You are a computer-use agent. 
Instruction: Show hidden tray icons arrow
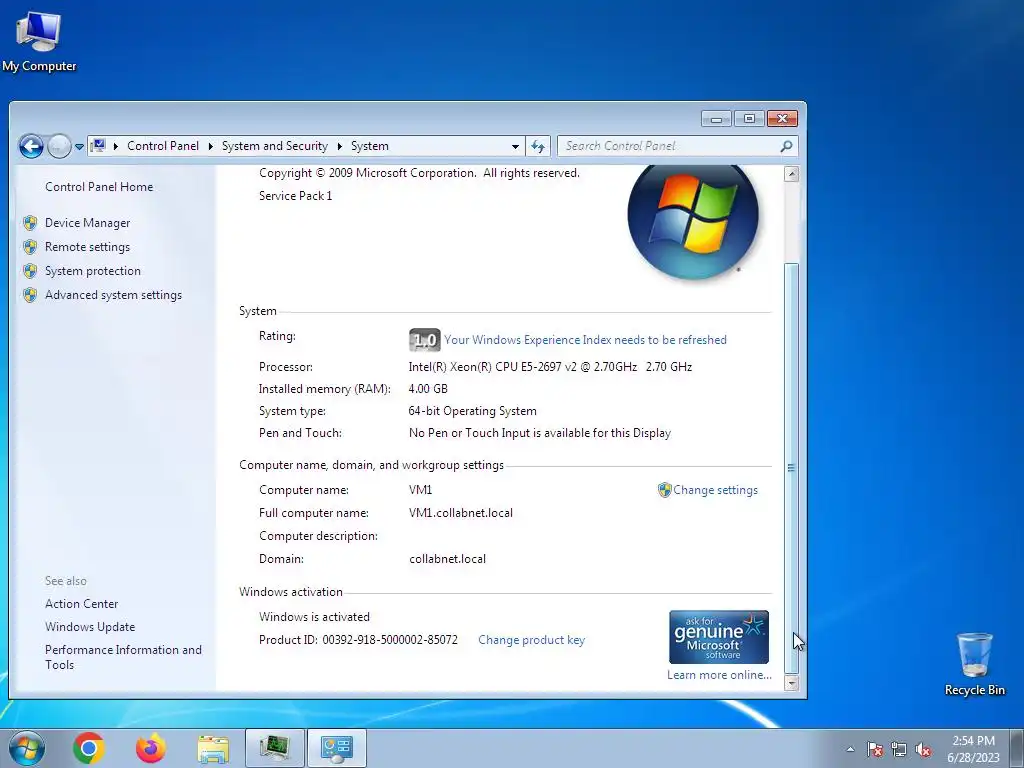[x=850, y=749]
